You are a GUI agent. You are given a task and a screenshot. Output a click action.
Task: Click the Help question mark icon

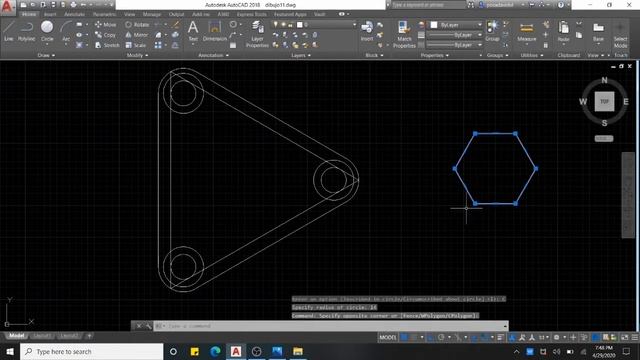[561, 5]
